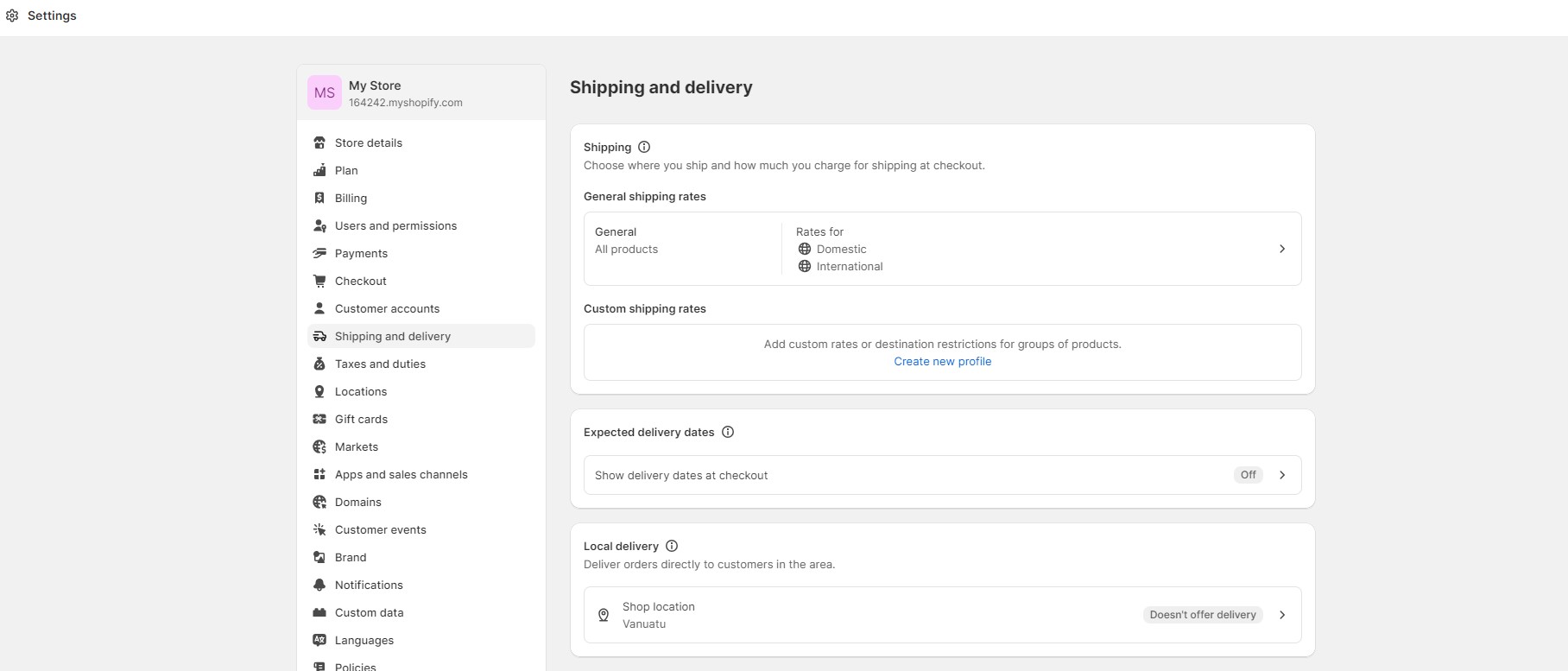Open Show delivery dates at checkout chevron
The width and height of the screenshot is (1568, 671).
click(x=1282, y=475)
